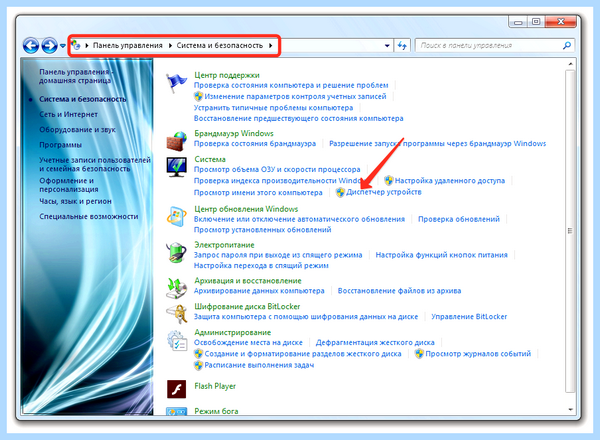
Task: Click the Электропитание battery icon
Action: [x=176, y=253]
